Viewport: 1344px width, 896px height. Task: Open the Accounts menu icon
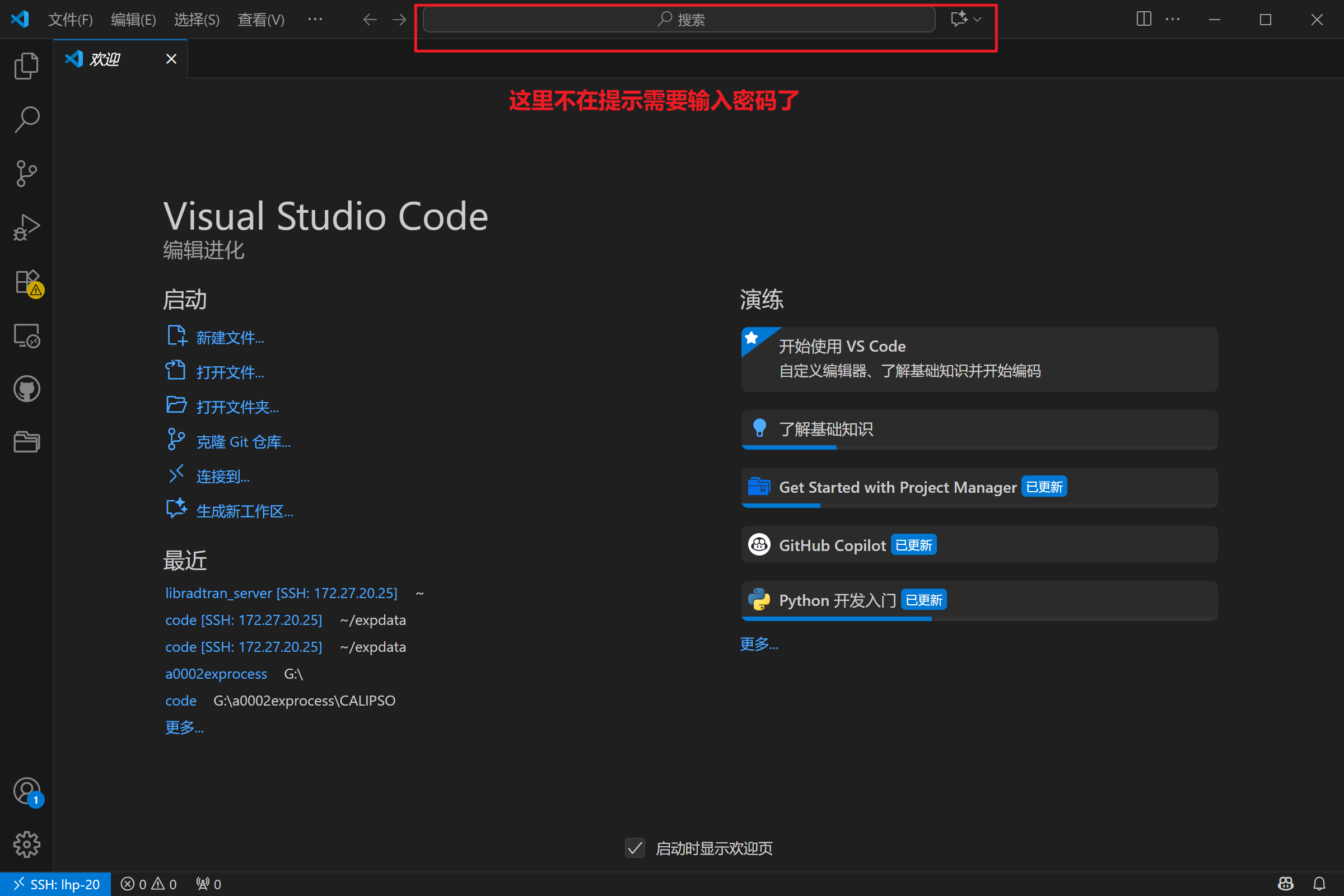pyautogui.click(x=26, y=791)
